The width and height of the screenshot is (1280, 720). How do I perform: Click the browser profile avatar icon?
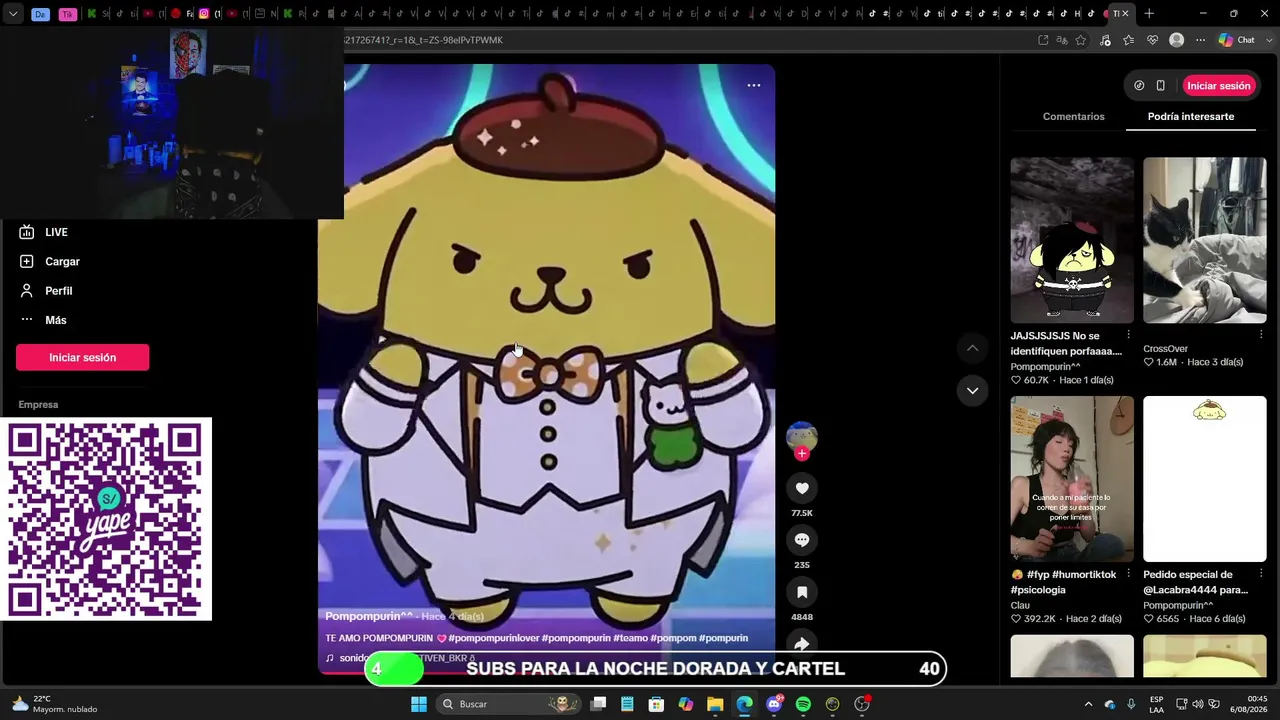1177,40
